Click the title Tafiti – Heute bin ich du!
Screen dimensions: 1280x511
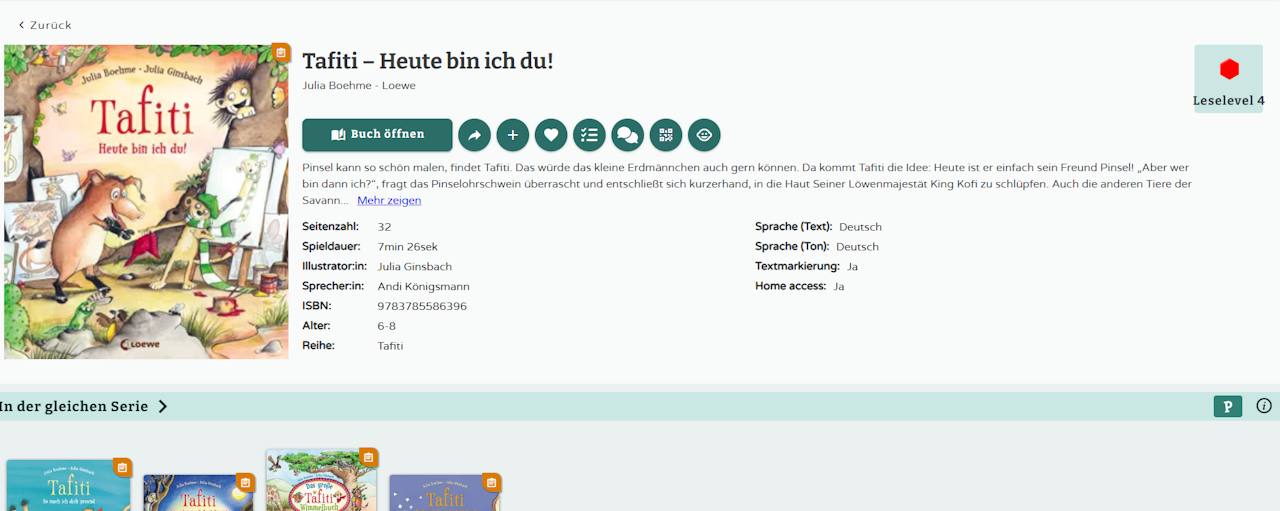click(428, 61)
